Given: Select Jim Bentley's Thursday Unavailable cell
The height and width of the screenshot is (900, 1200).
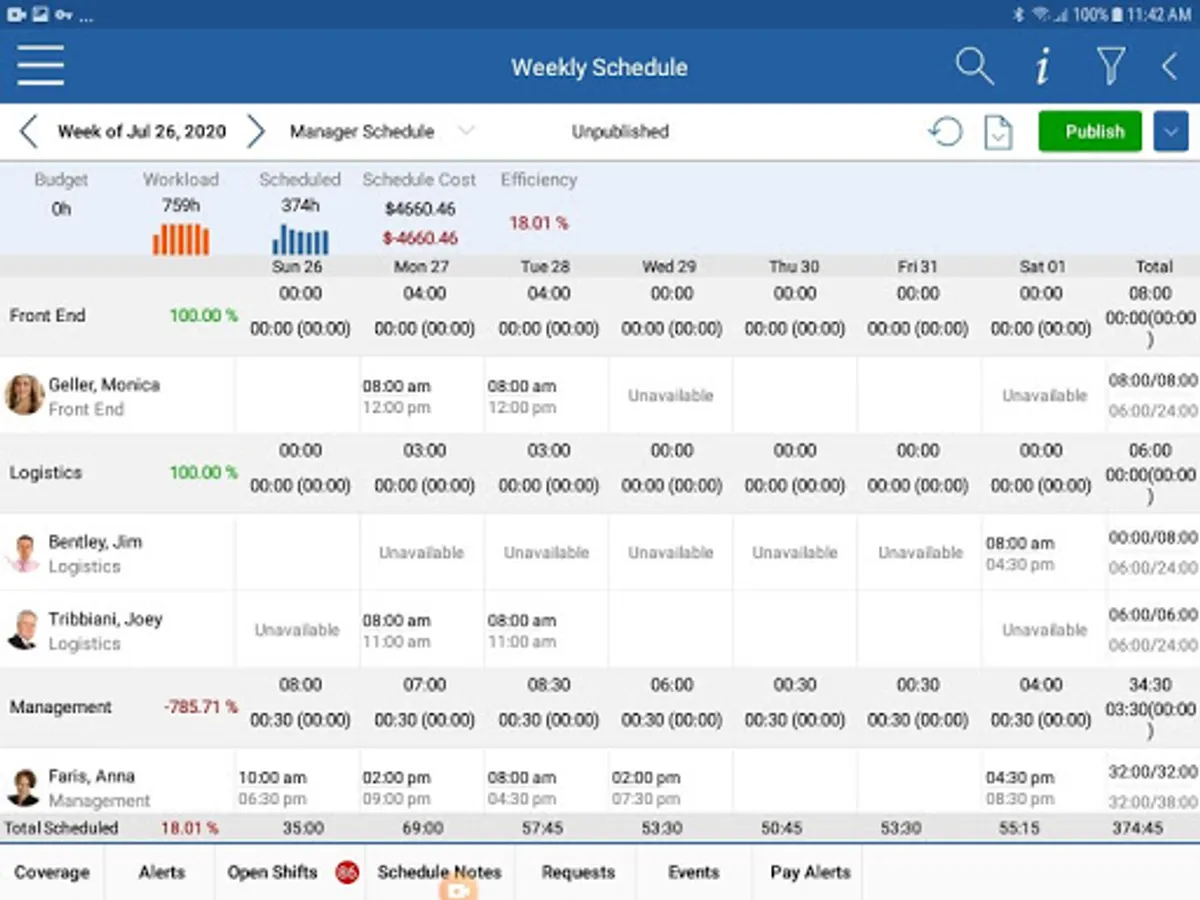Looking at the screenshot, I should pyautogui.click(x=795, y=552).
